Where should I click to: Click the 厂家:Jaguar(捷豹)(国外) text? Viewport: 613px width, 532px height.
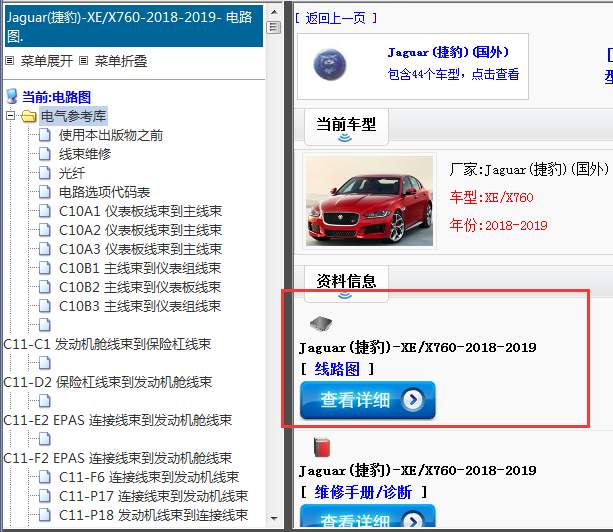(529, 170)
